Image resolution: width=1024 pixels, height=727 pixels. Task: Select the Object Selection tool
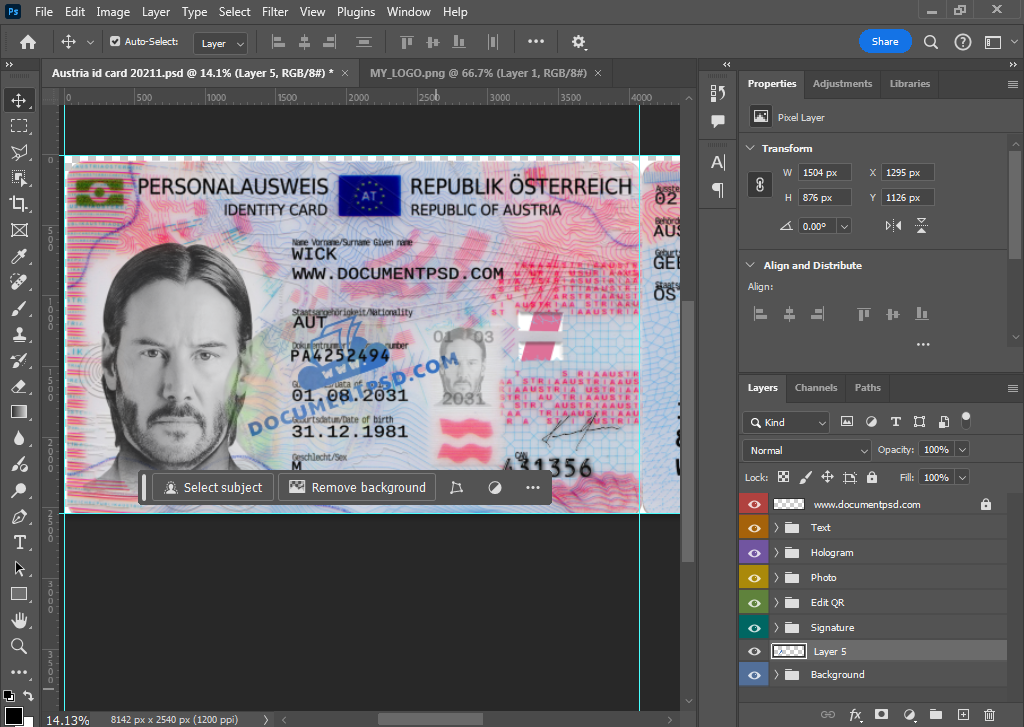point(19,178)
